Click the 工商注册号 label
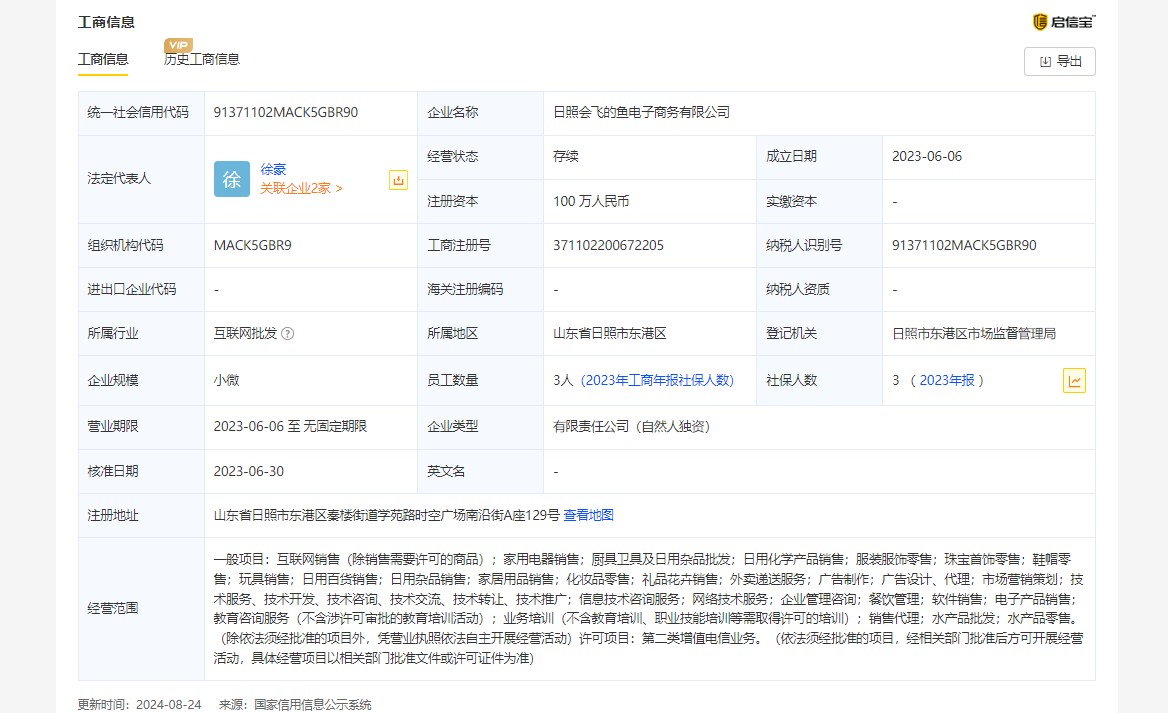The height and width of the screenshot is (713, 1168). point(459,245)
